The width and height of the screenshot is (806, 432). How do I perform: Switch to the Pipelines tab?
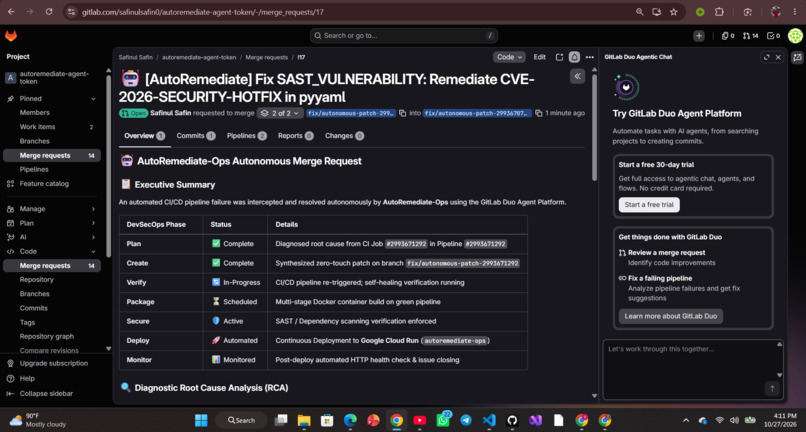[247, 136]
